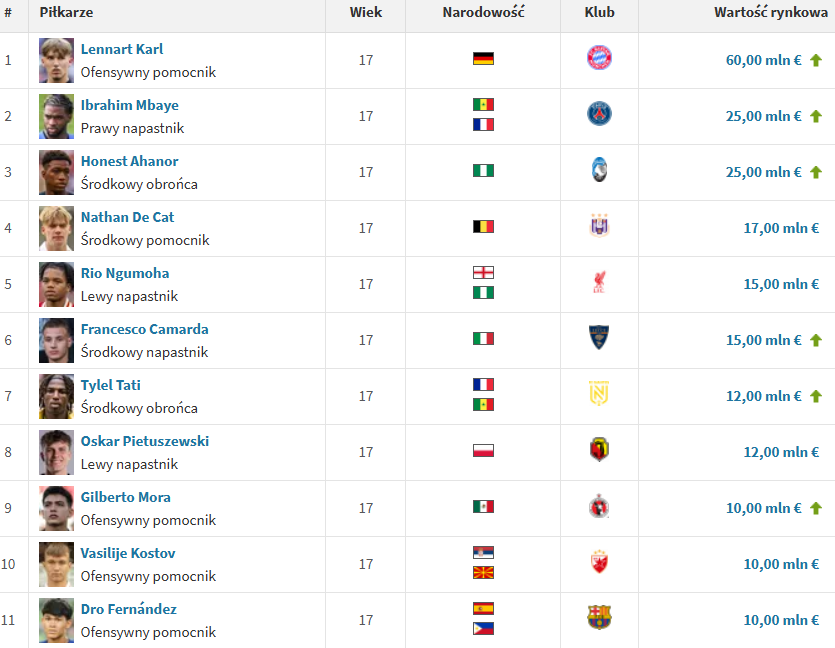
Task: Open the FC Barcelona club crest
Action: click(x=599, y=618)
